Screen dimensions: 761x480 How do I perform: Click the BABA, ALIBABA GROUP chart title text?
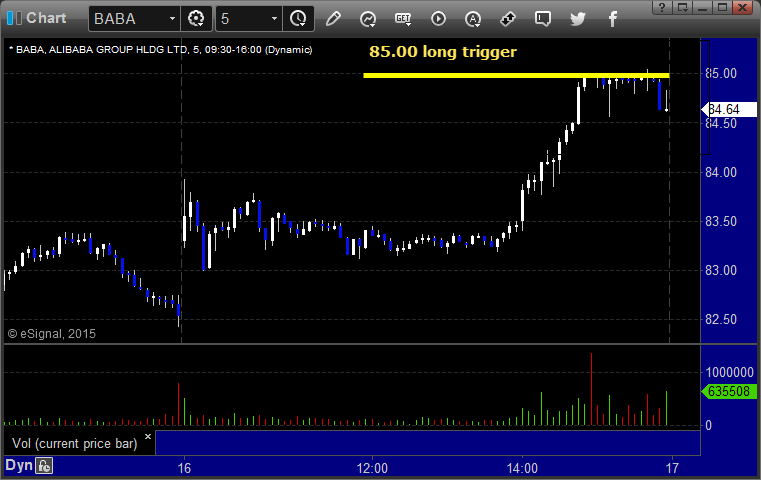(x=161, y=50)
